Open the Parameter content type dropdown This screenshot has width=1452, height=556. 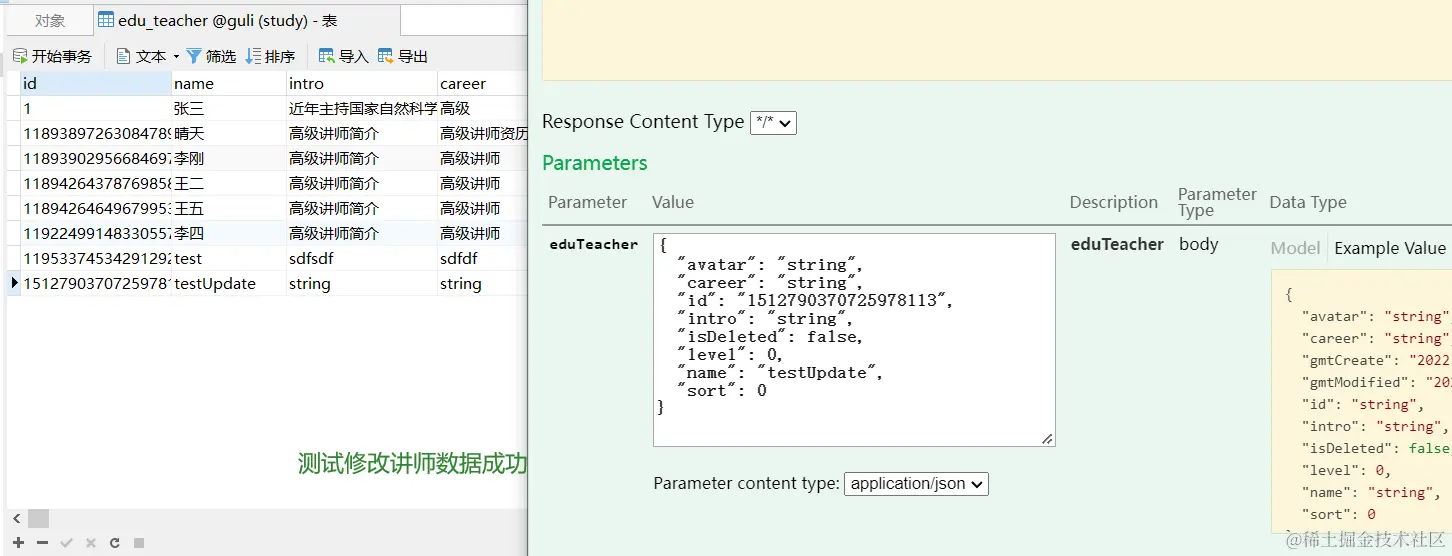[916, 484]
